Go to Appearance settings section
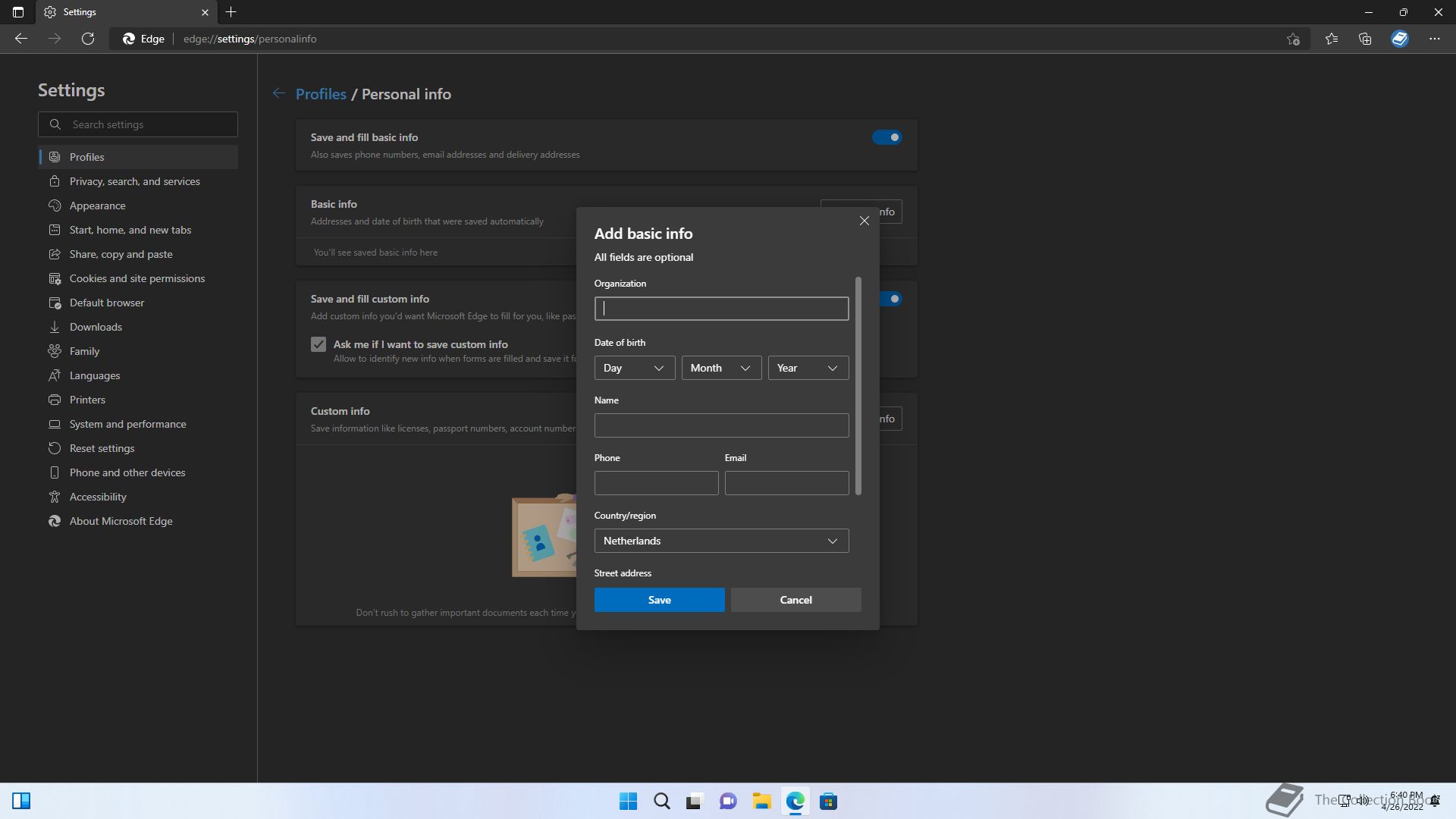Viewport: 1456px width, 819px height. 98,206
